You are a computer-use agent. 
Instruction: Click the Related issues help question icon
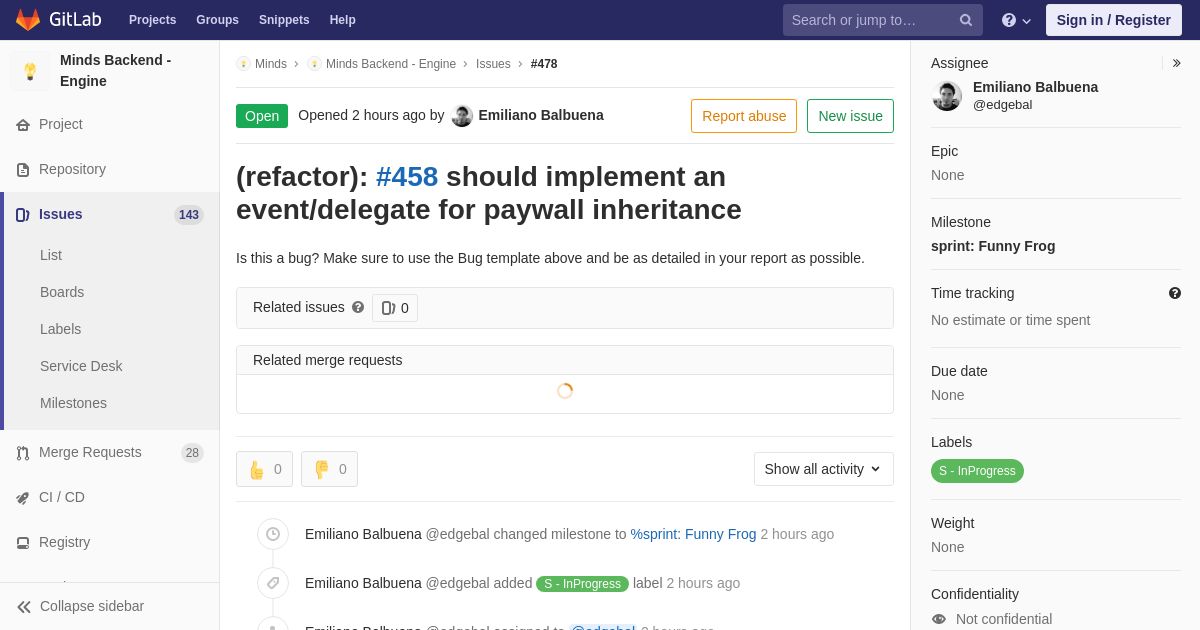pos(358,308)
